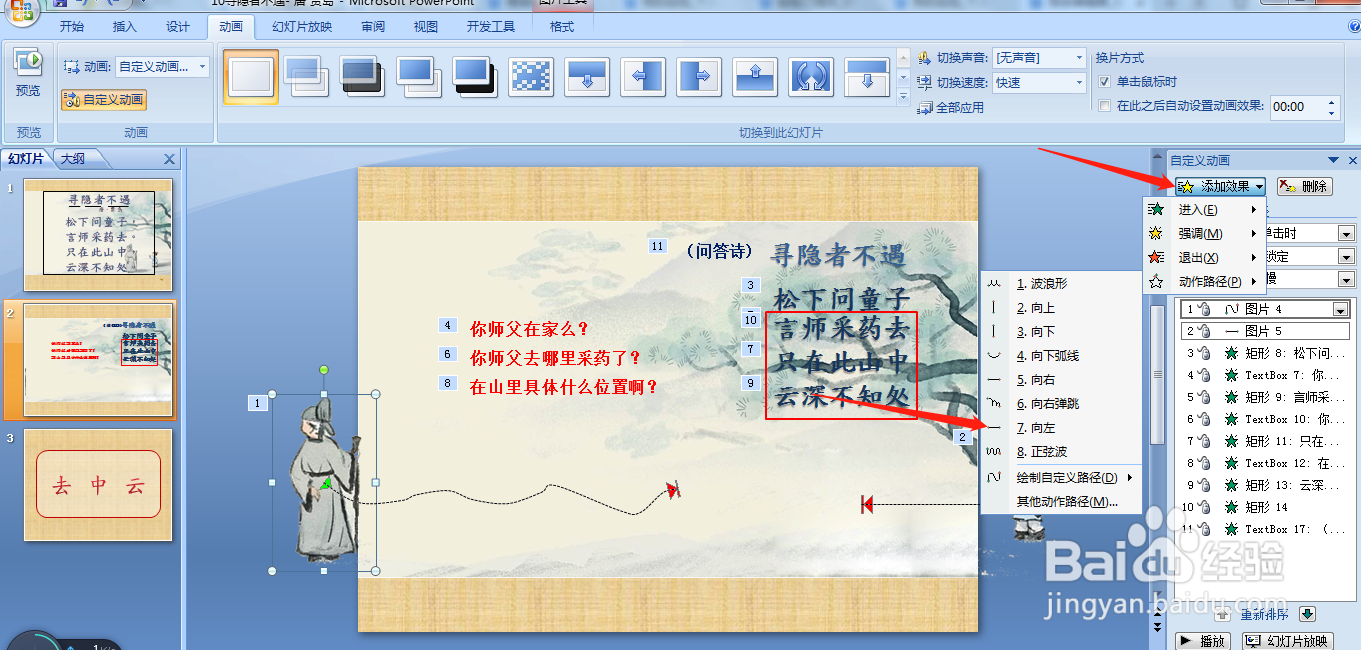Switch to the 开始 ribbon tab
The width and height of the screenshot is (1361, 650).
72,27
